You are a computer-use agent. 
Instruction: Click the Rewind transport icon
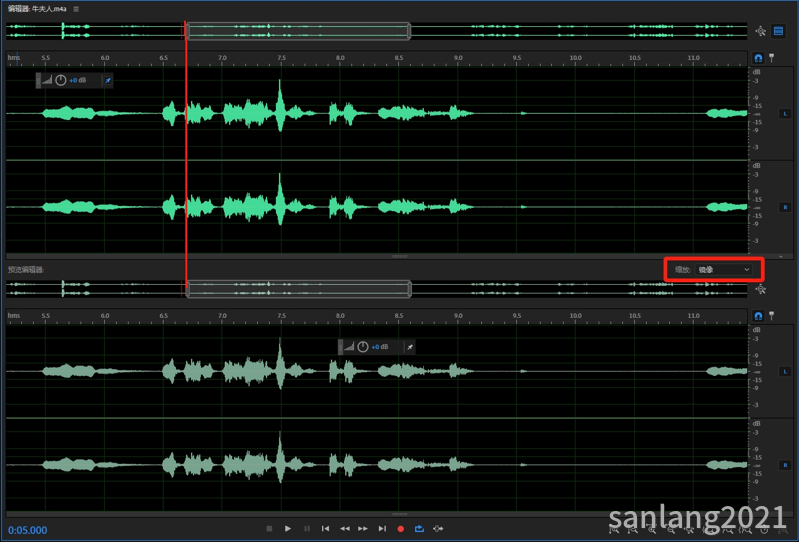pyautogui.click(x=345, y=528)
